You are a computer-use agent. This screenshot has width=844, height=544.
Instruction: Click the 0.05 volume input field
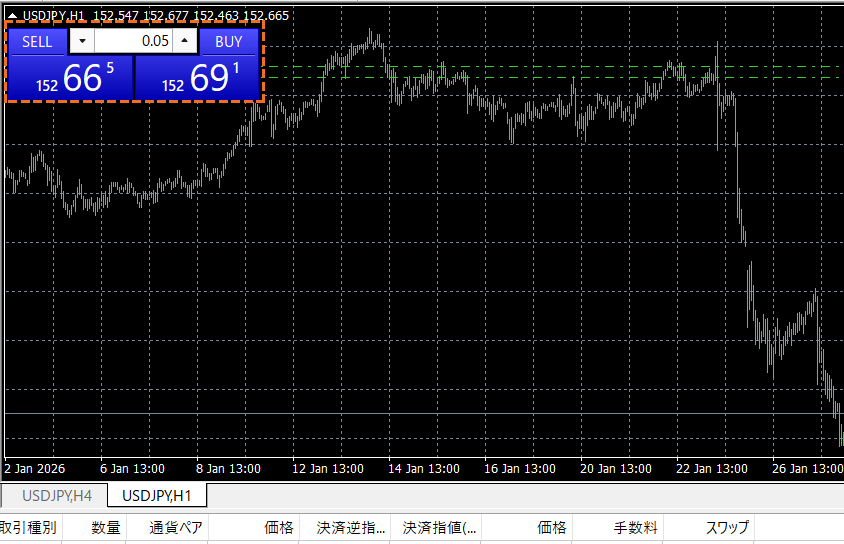133,42
